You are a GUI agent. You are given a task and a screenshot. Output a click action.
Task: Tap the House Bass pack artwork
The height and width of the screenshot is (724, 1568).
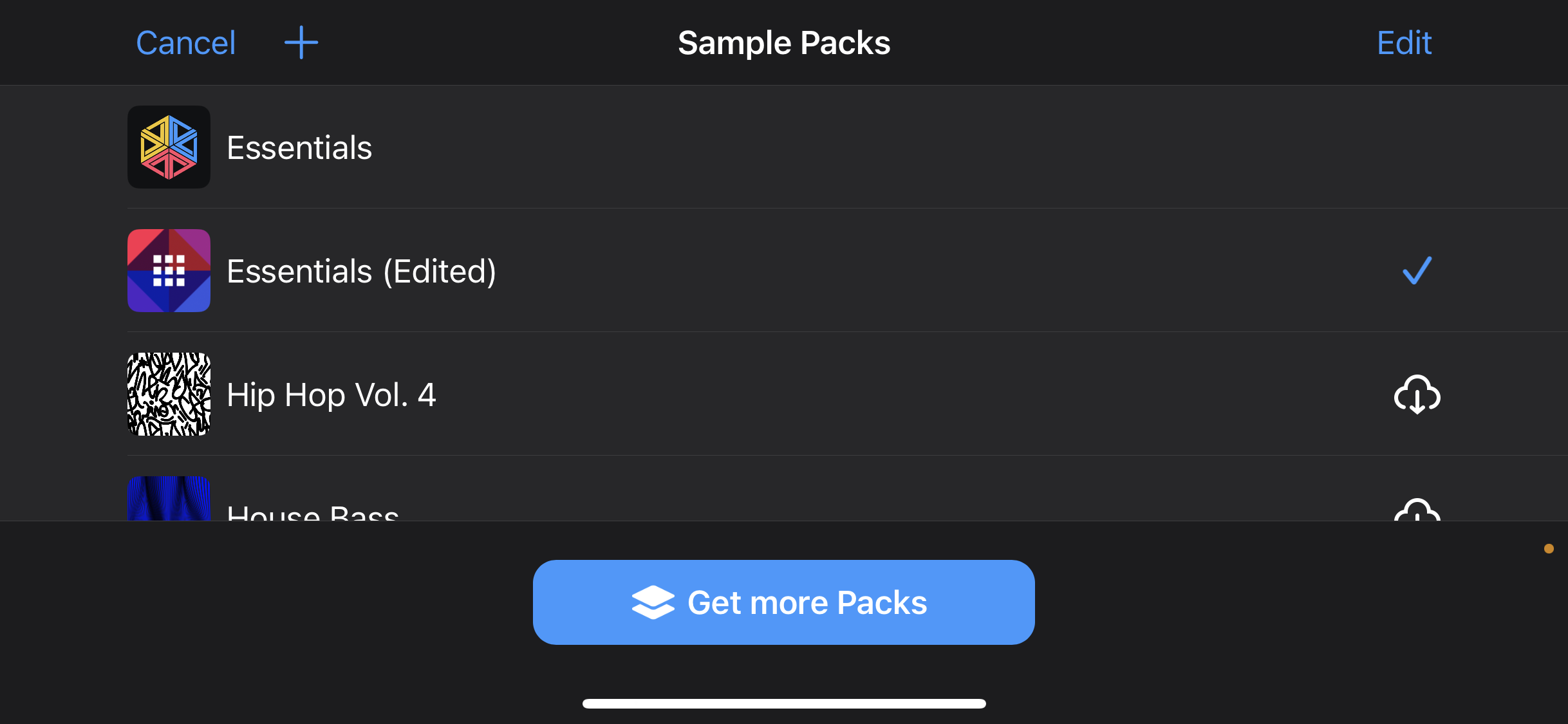(x=168, y=508)
